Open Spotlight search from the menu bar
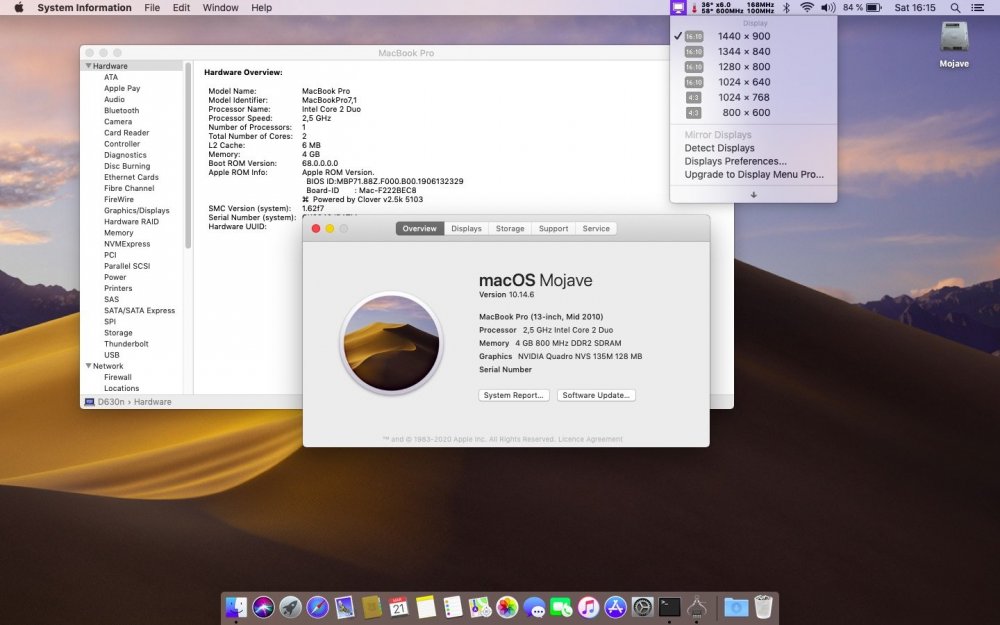 [x=955, y=8]
